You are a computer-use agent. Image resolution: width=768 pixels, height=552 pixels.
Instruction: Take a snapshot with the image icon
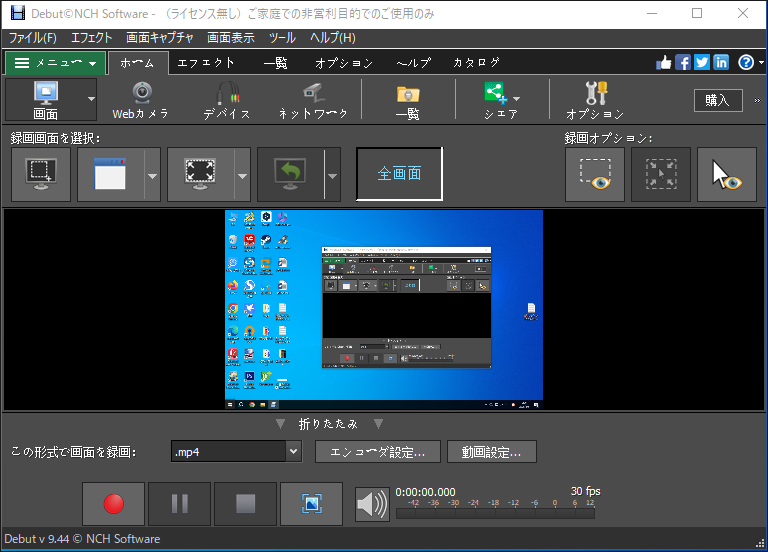[312, 504]
